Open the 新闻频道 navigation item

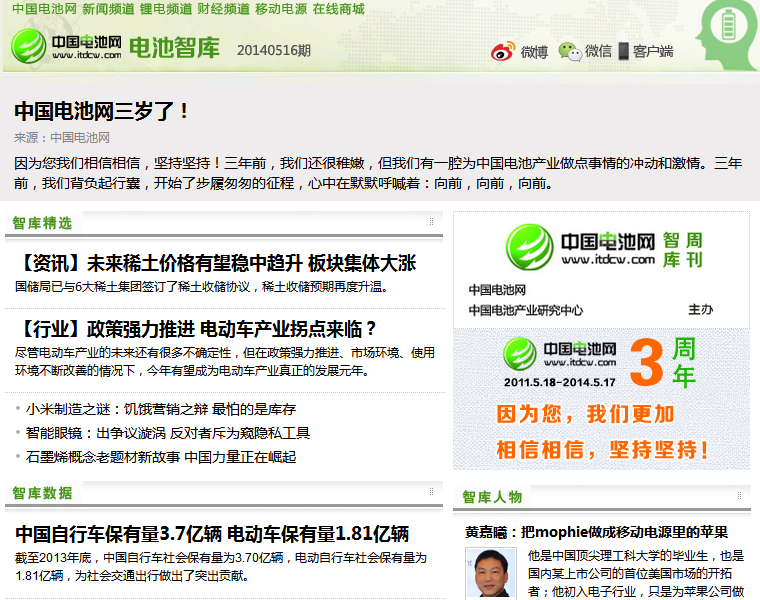(x=108, y=9)
